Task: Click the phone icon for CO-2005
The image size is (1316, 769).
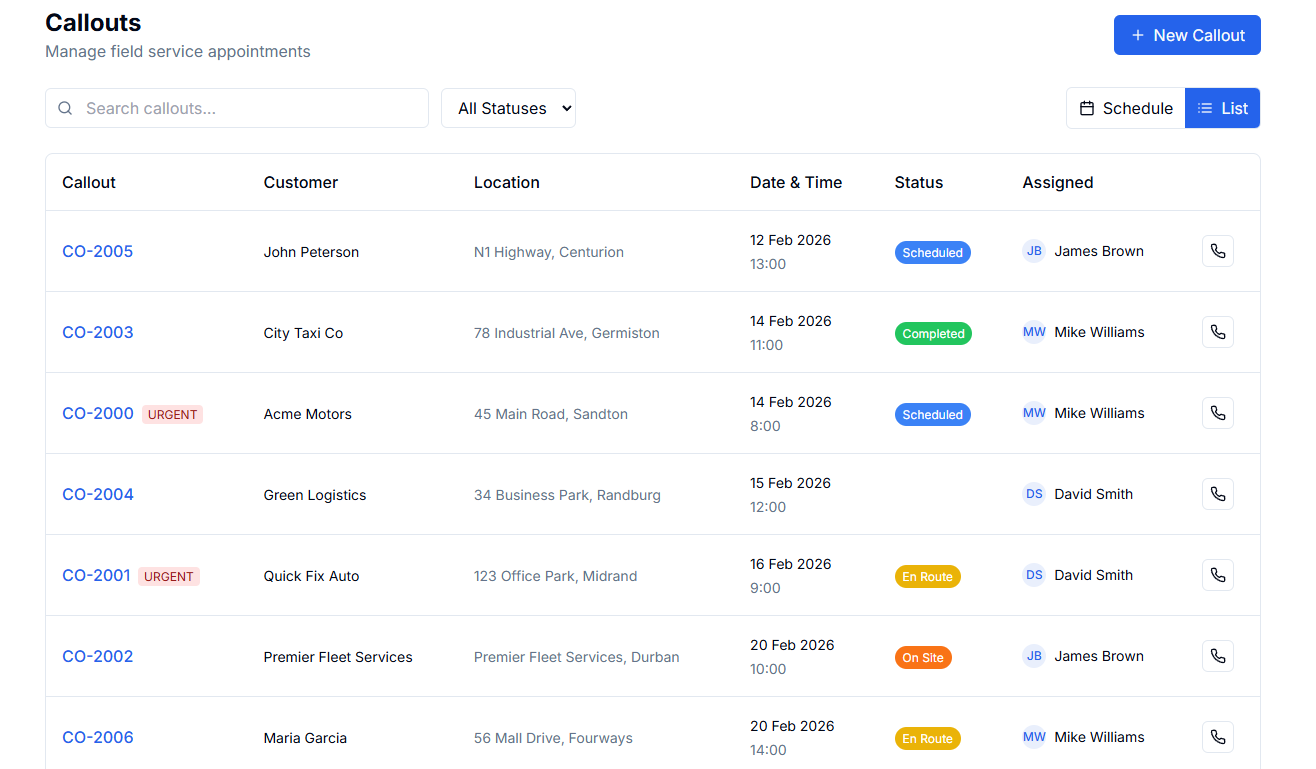Action: (1217, 251)
